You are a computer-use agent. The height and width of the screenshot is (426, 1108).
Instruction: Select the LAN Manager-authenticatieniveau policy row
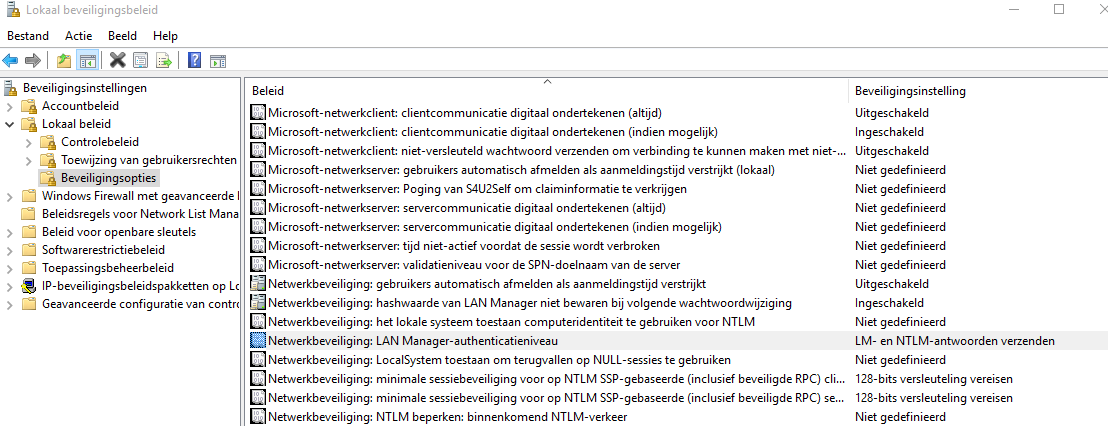[678, 341]
